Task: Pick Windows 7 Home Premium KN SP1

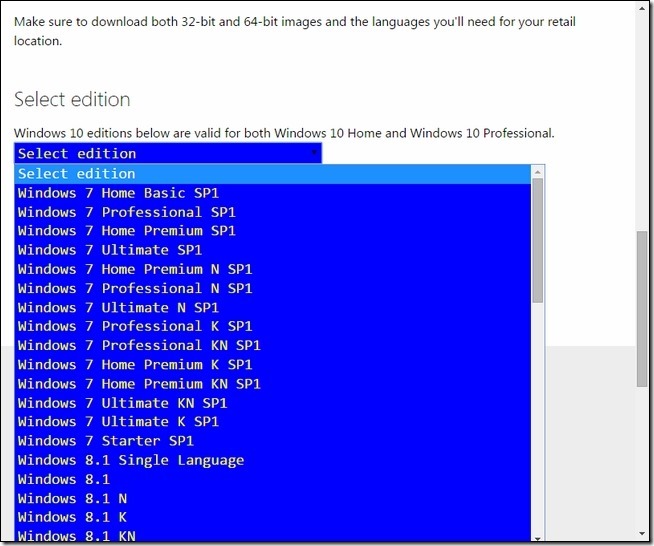Action: (x=273, y=384)
